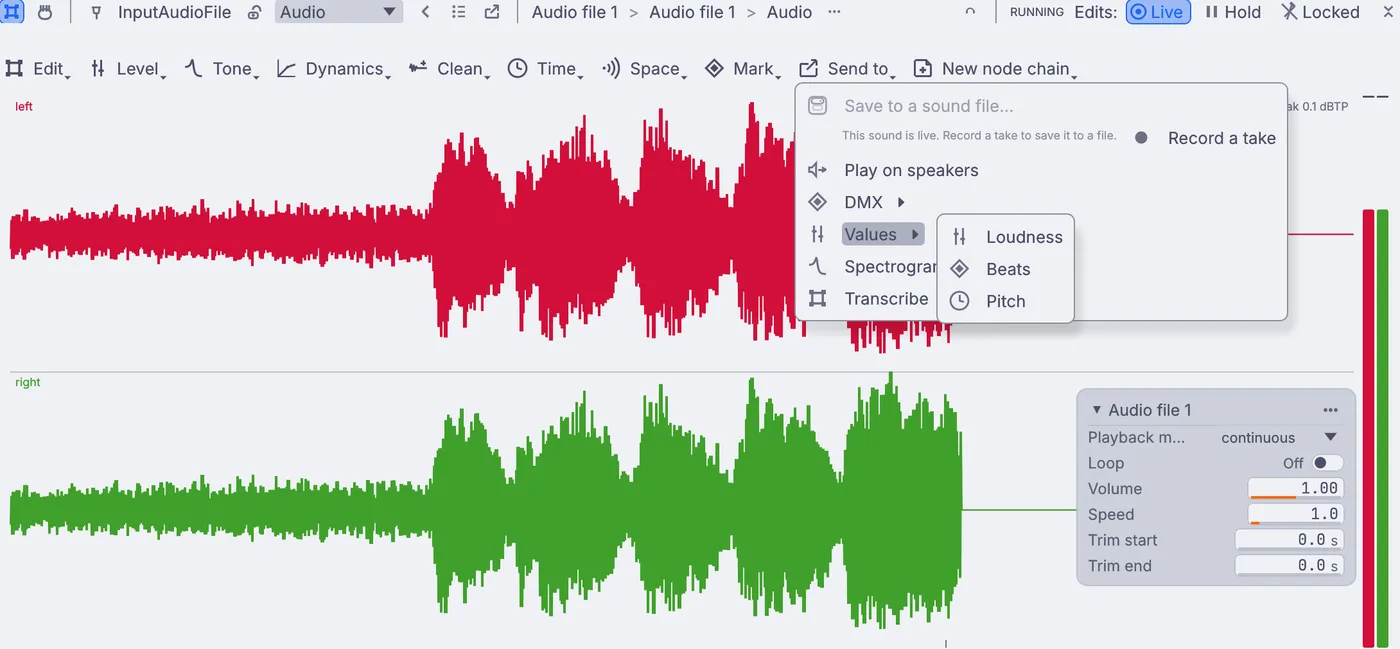The height and width of the screenshot is (649, 1400).
Task: Click the New node chain plus icon
Action: tap(923, 68)
